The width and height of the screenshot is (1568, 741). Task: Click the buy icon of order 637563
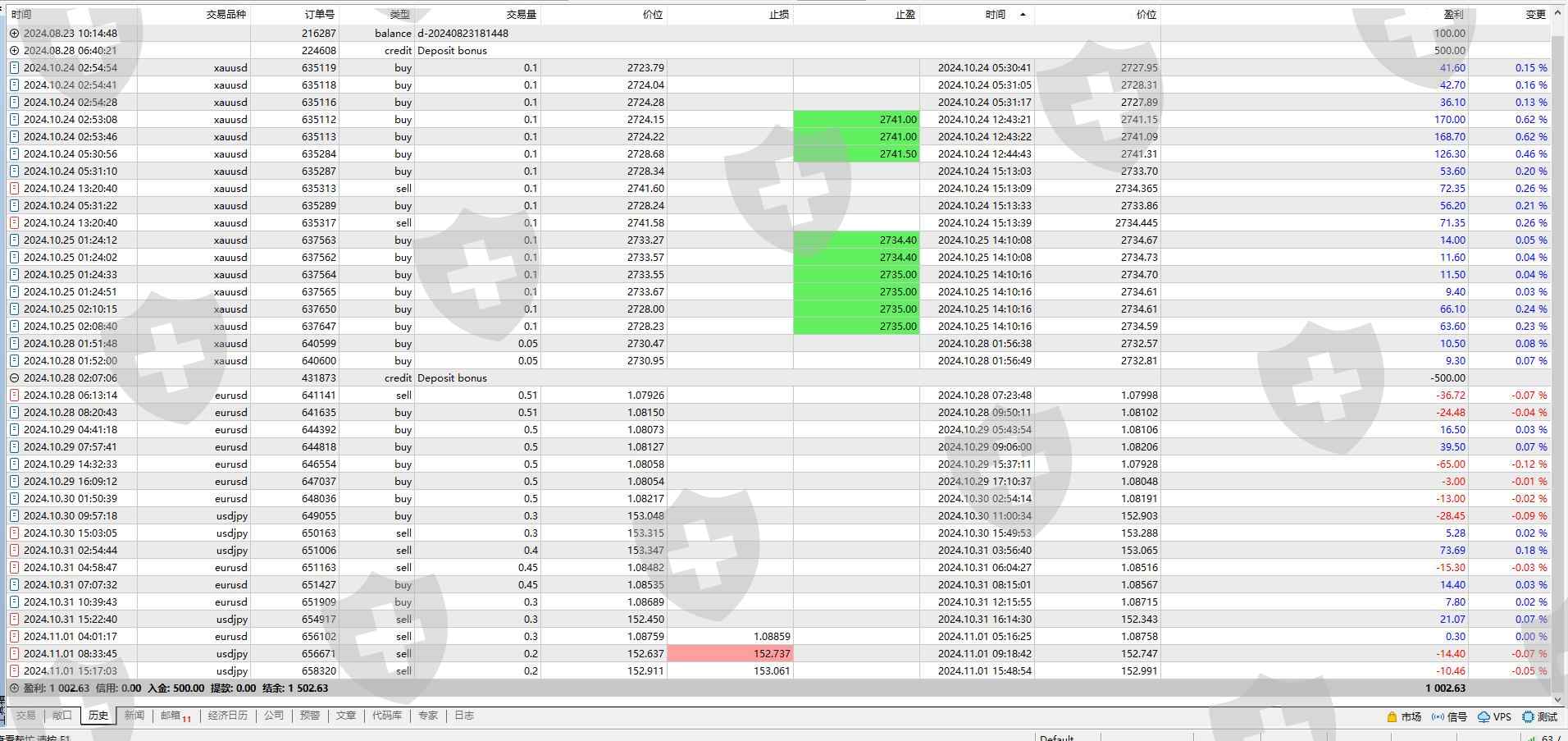pos(14,240)
